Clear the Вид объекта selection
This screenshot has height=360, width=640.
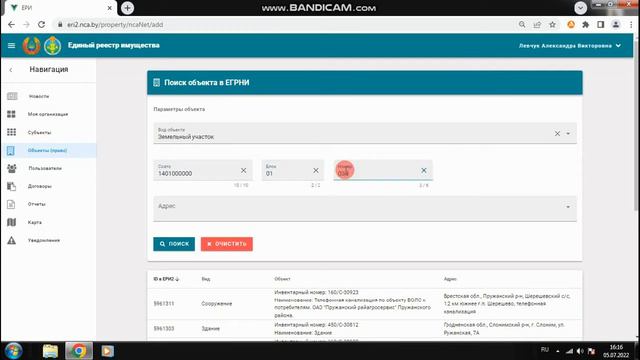point(557,133)
